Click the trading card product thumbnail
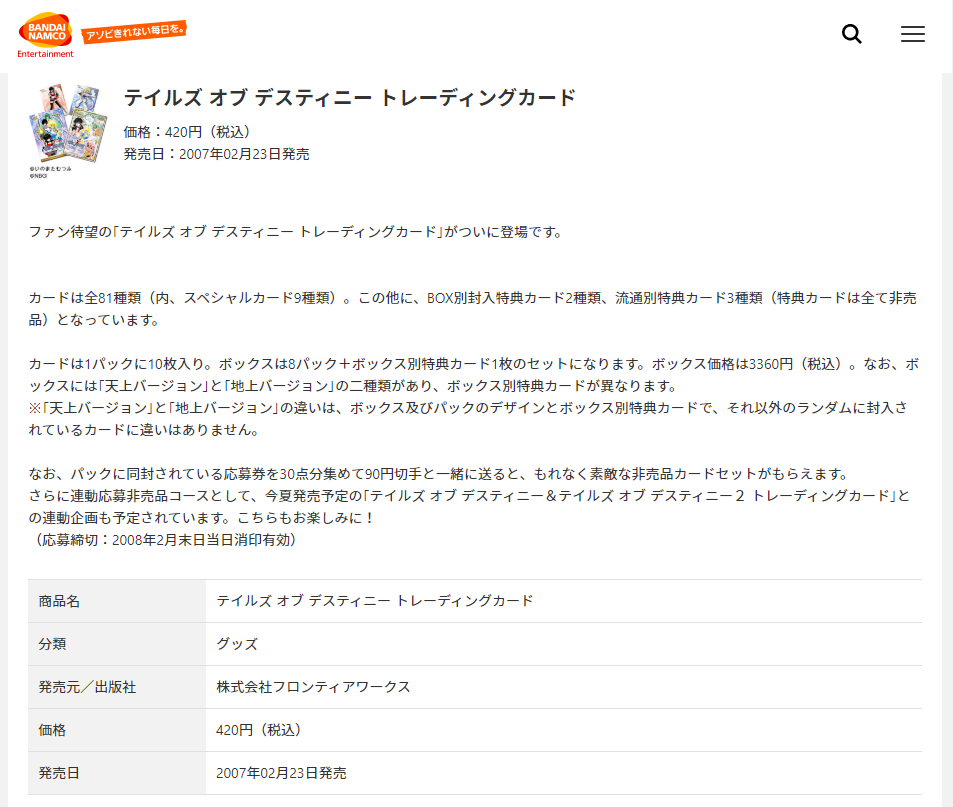This screenshot has height=807, width=953. (x=67, y=123)
